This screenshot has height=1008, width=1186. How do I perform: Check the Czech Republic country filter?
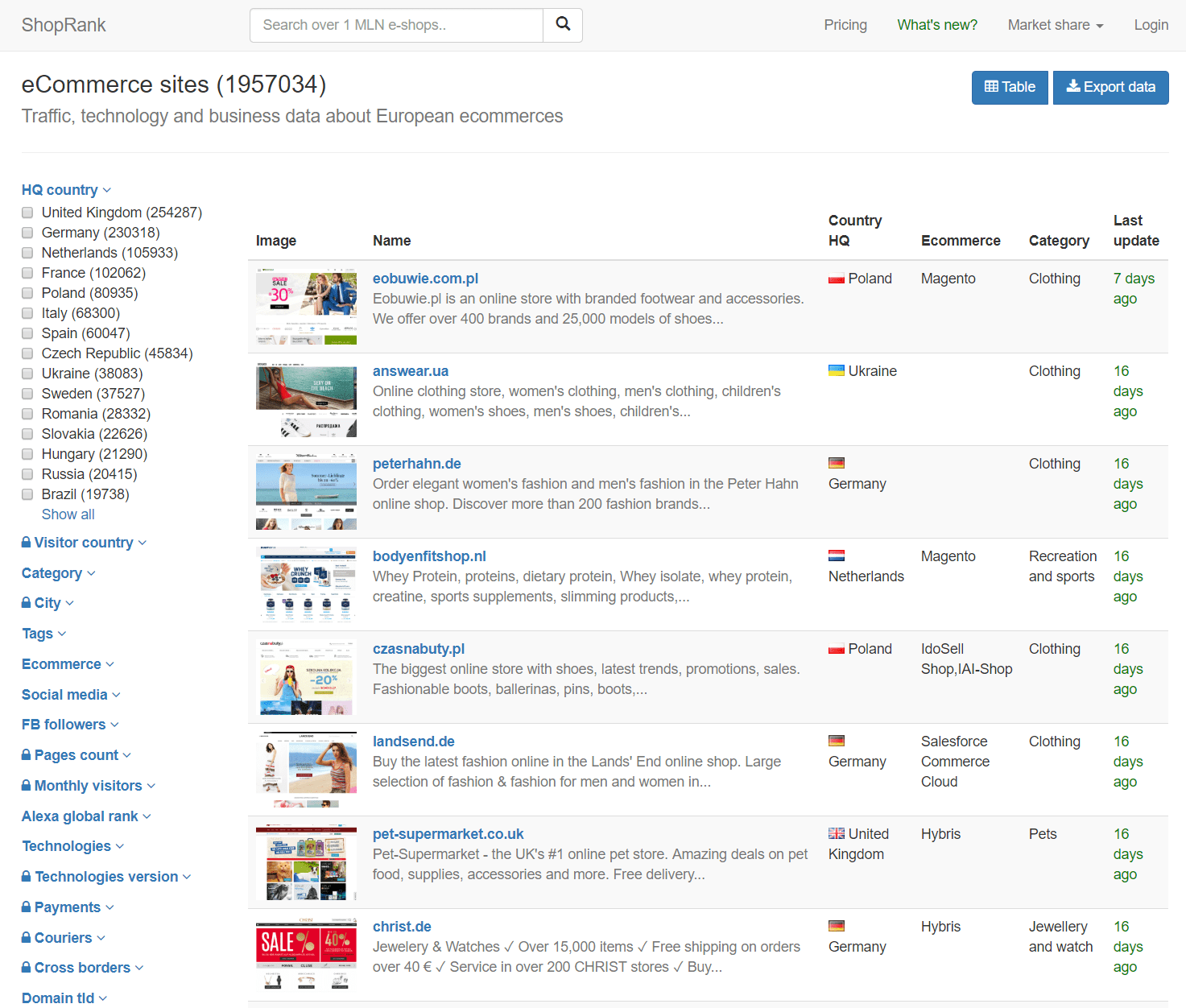[27, 353]
